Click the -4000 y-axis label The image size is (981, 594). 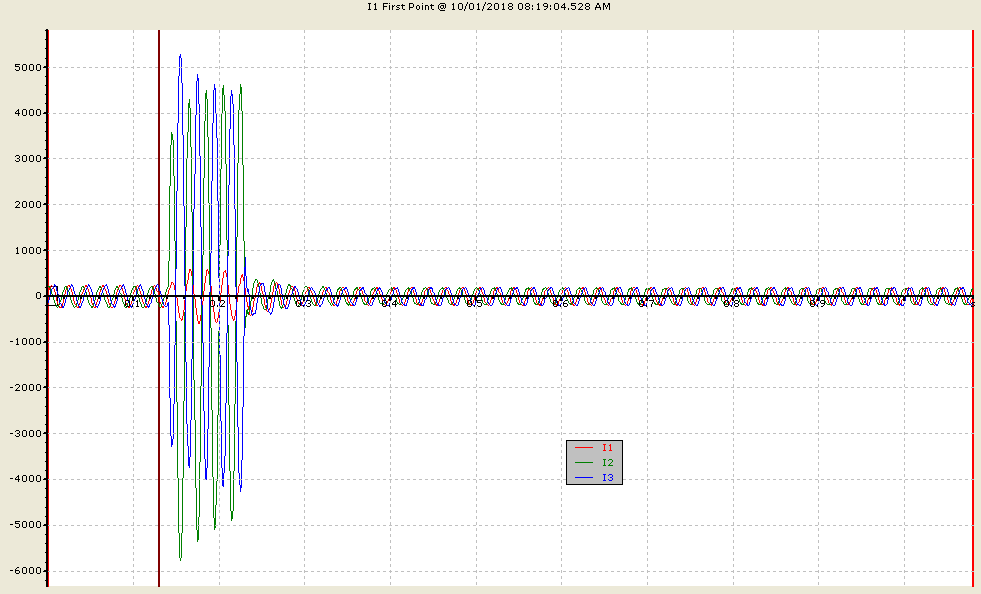click(x=26, y=479)
